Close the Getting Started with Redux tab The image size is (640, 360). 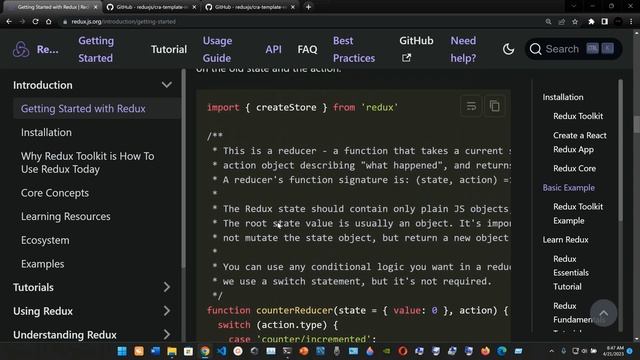pyautogui.click(x=96, y=7)
